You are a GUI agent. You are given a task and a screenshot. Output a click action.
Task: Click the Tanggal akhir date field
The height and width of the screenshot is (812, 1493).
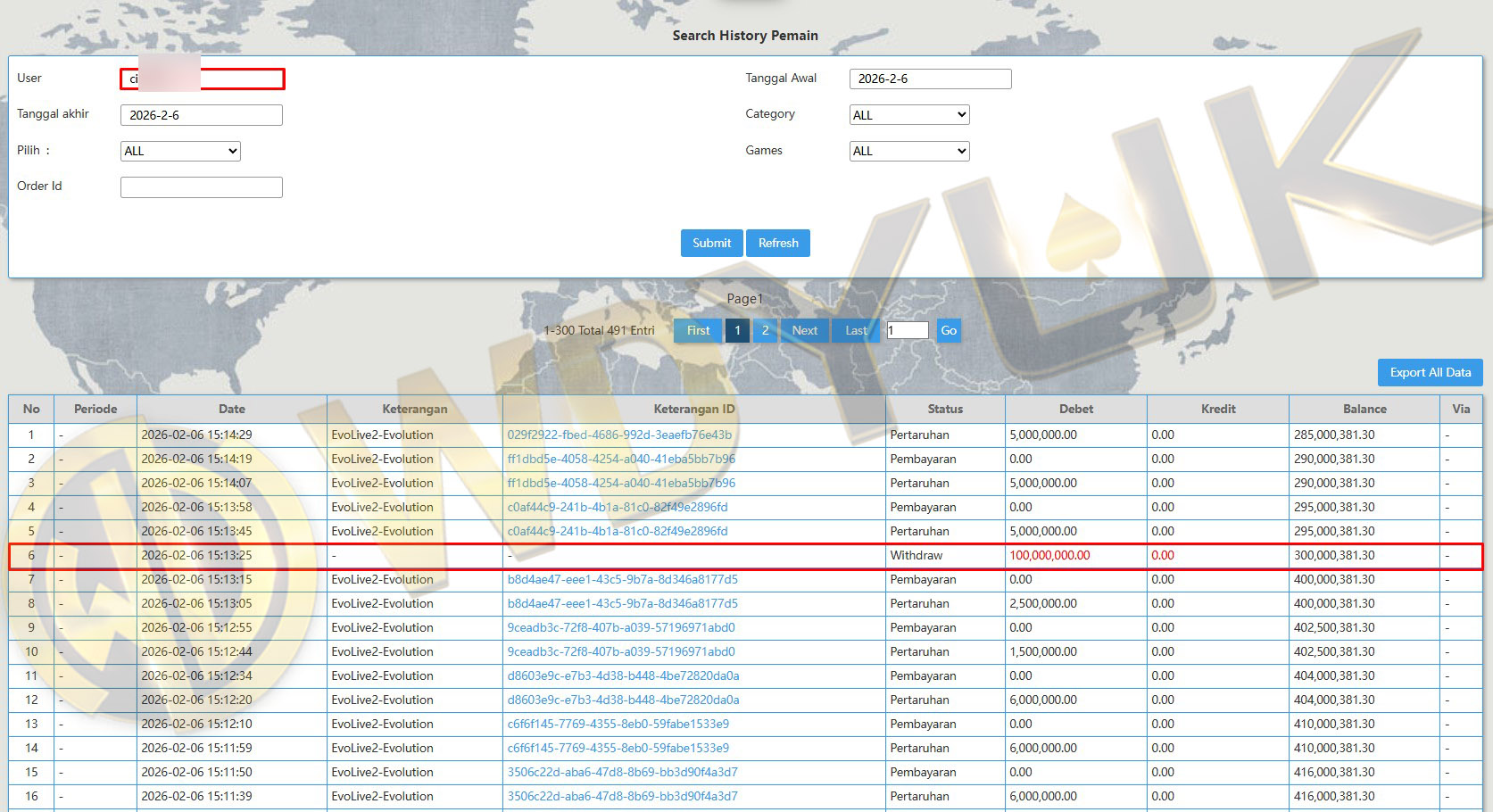pyautogui.click(x=202, y=115)
